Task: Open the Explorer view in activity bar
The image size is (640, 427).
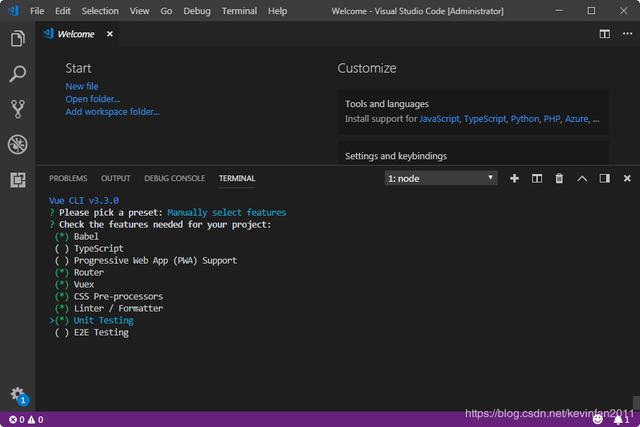Action: [x=18, y=39]
